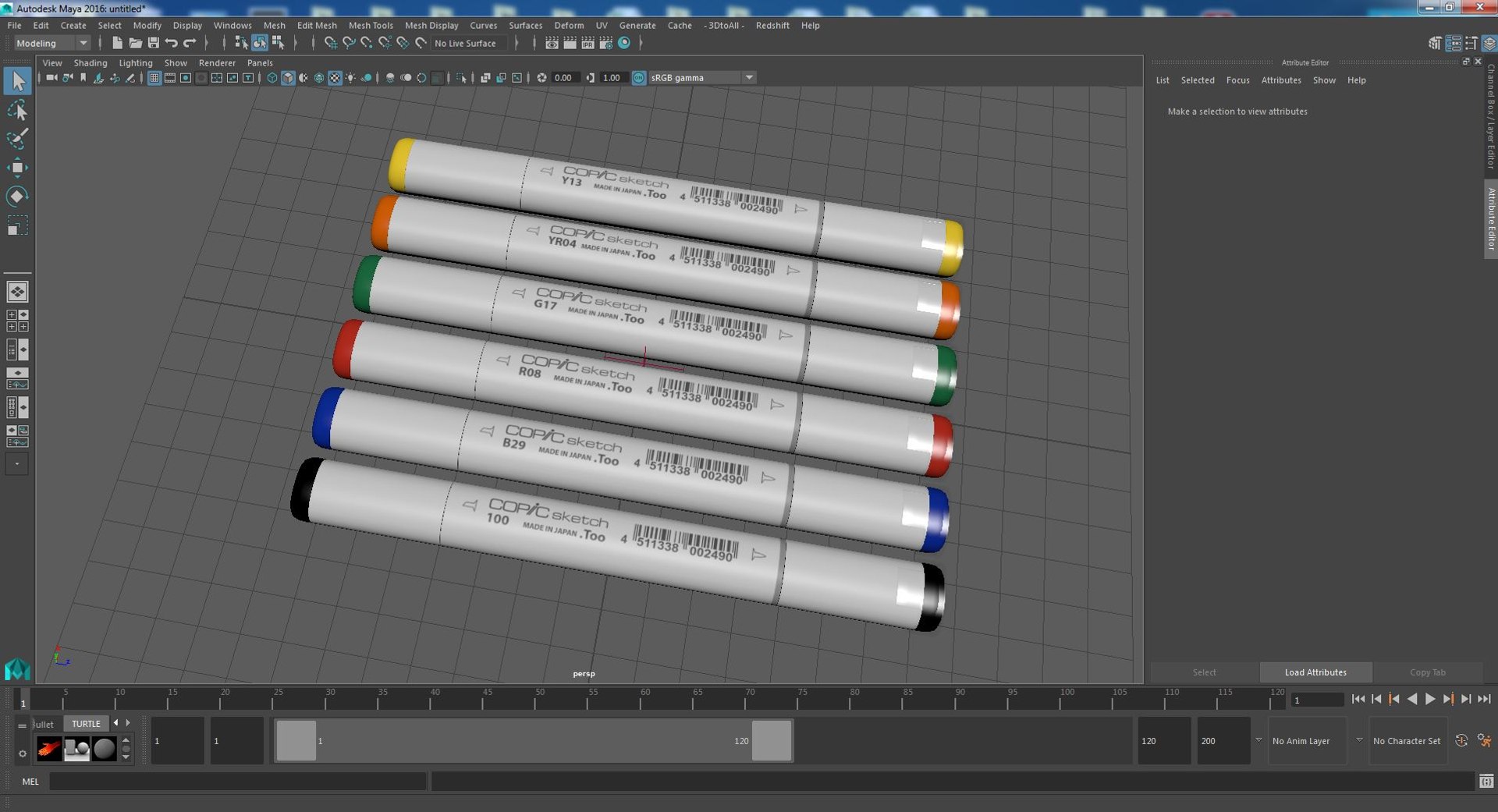Select by hierarchy mode
1498x812 pixels.
click(241, 43)
